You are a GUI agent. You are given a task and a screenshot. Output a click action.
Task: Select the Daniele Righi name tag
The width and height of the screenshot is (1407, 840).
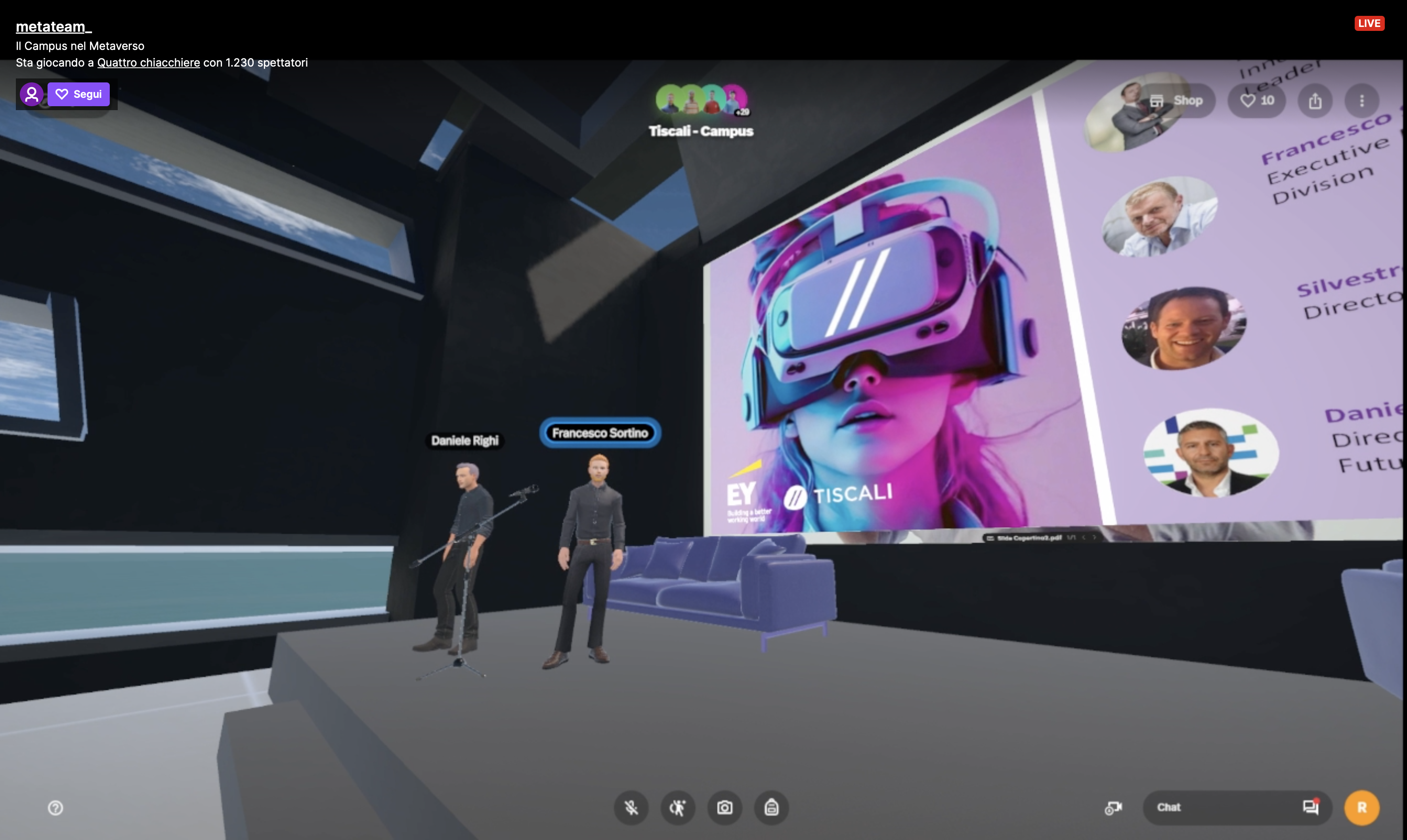click(465, 440)
